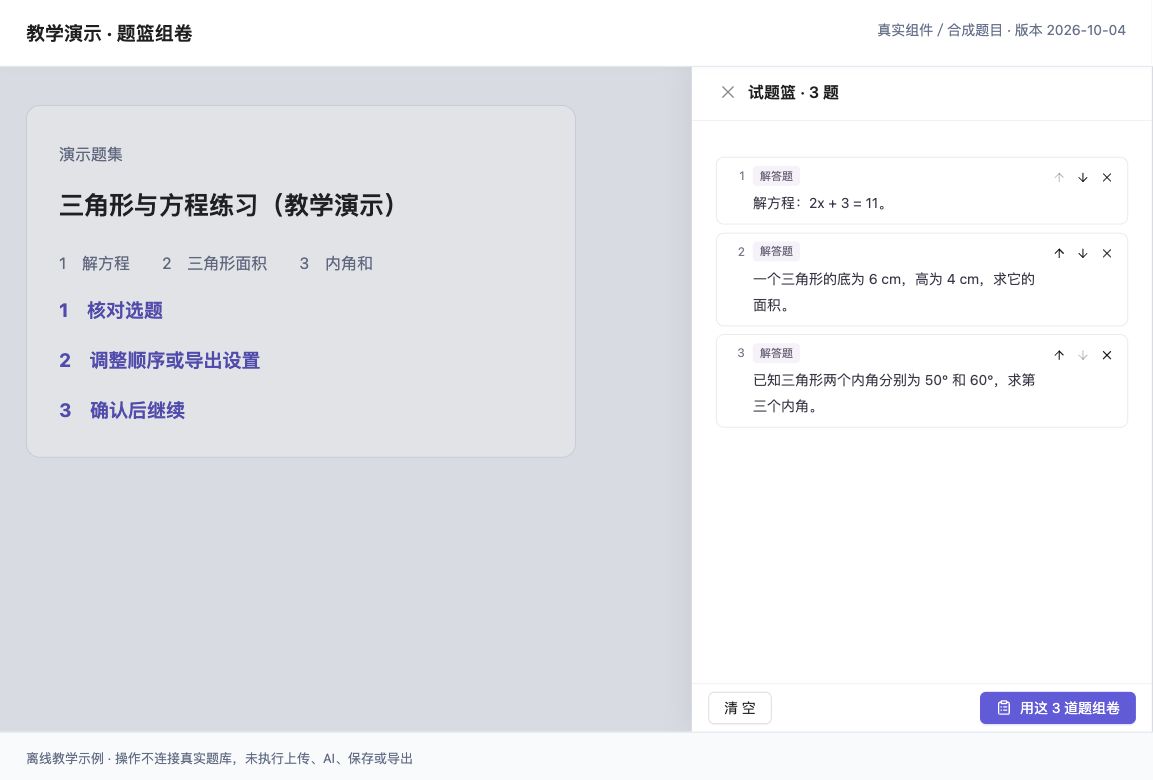Select 内角和 item in summary list
This screenshot has width=1153, height=780.
336,263
